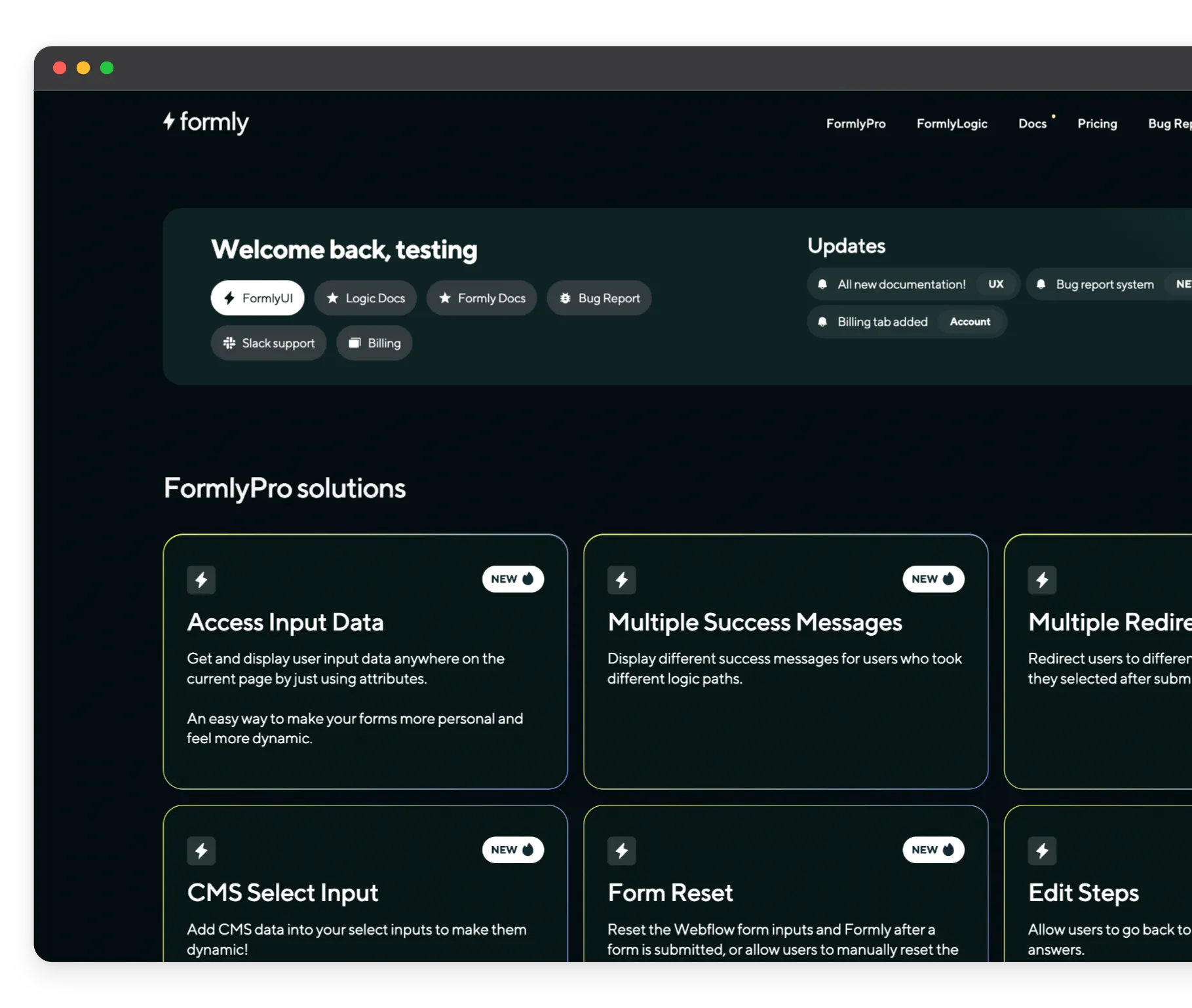
Task: Minimize the window with yellow button
Action: 83,68
